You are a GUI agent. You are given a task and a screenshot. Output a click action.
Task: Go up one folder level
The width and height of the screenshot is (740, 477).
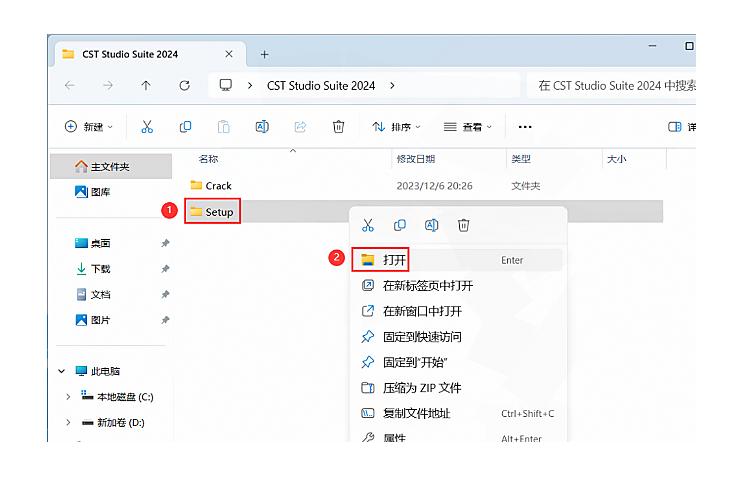[x=146, y=85]
